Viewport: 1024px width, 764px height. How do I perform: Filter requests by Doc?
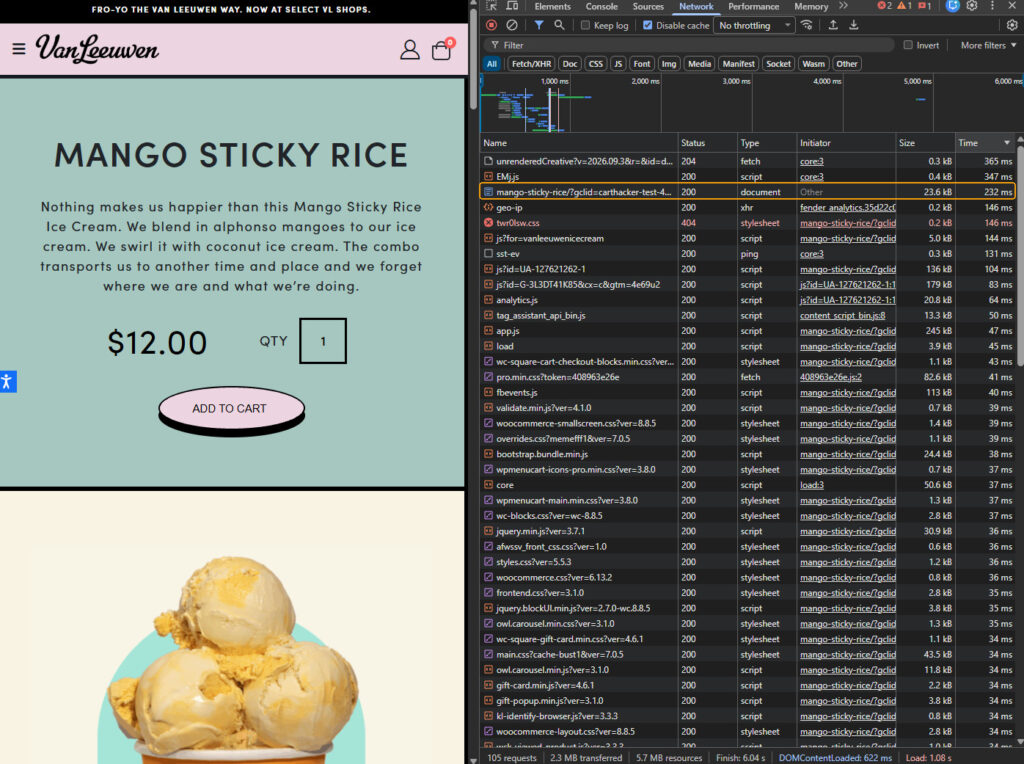(x=570, y=64)
